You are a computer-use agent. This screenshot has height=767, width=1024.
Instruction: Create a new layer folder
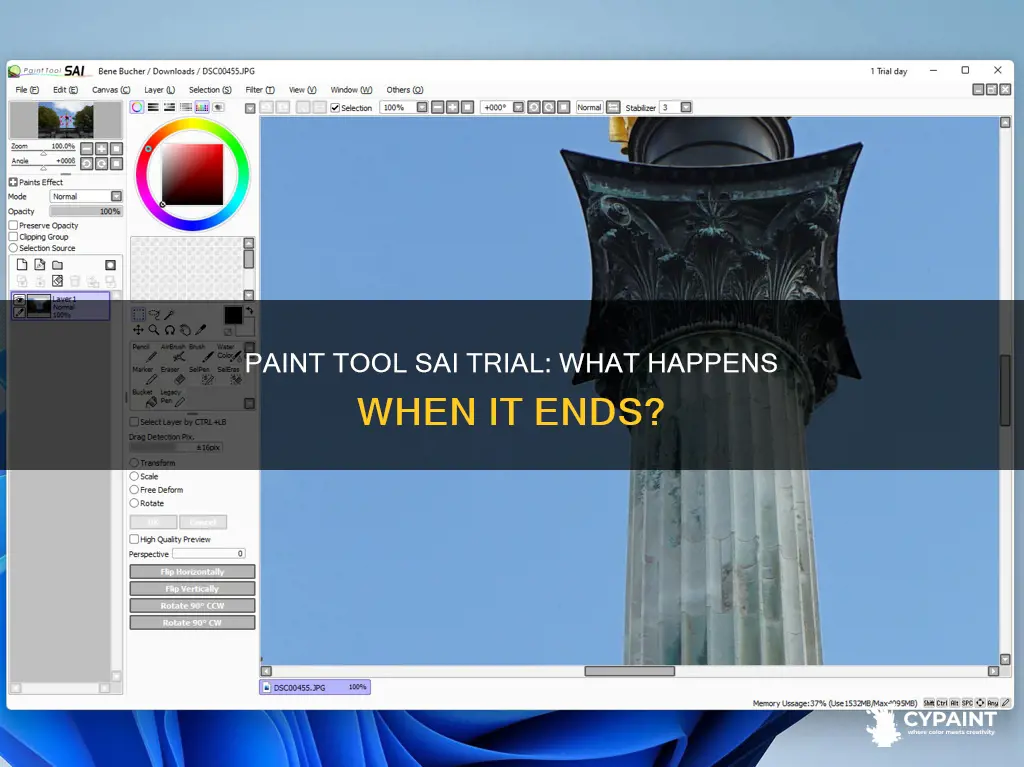57,265
